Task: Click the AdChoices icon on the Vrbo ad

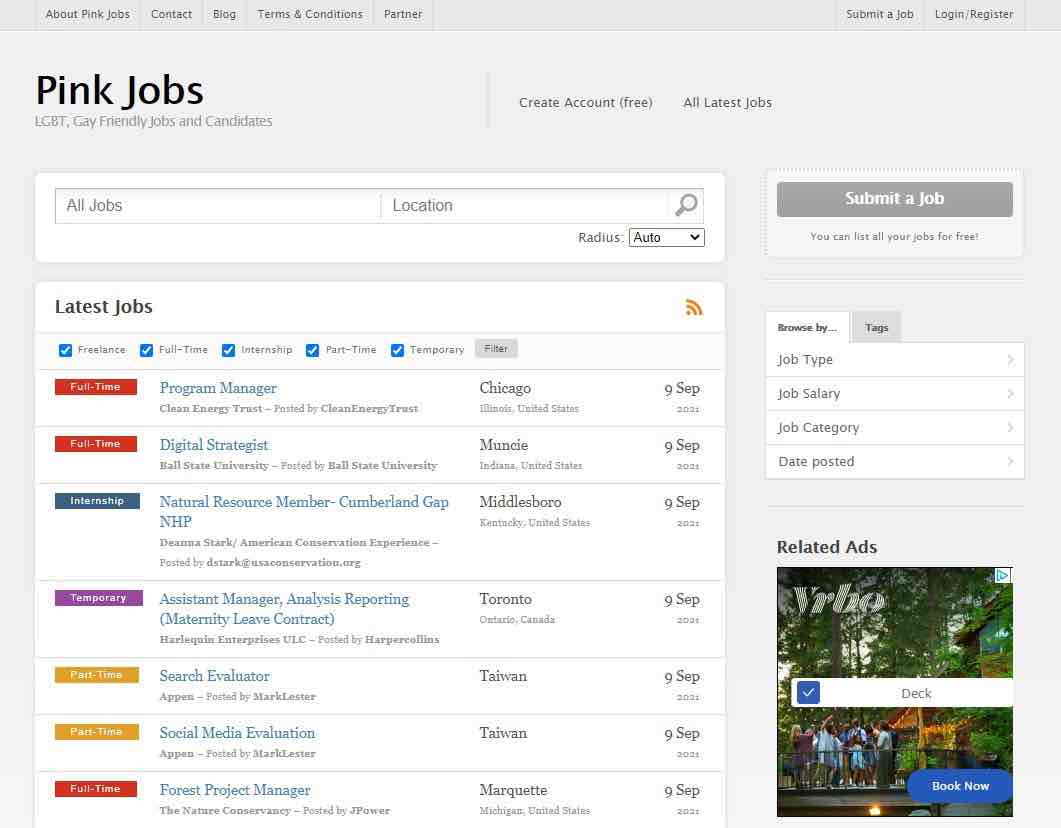Action: [x=1003, y=576]
